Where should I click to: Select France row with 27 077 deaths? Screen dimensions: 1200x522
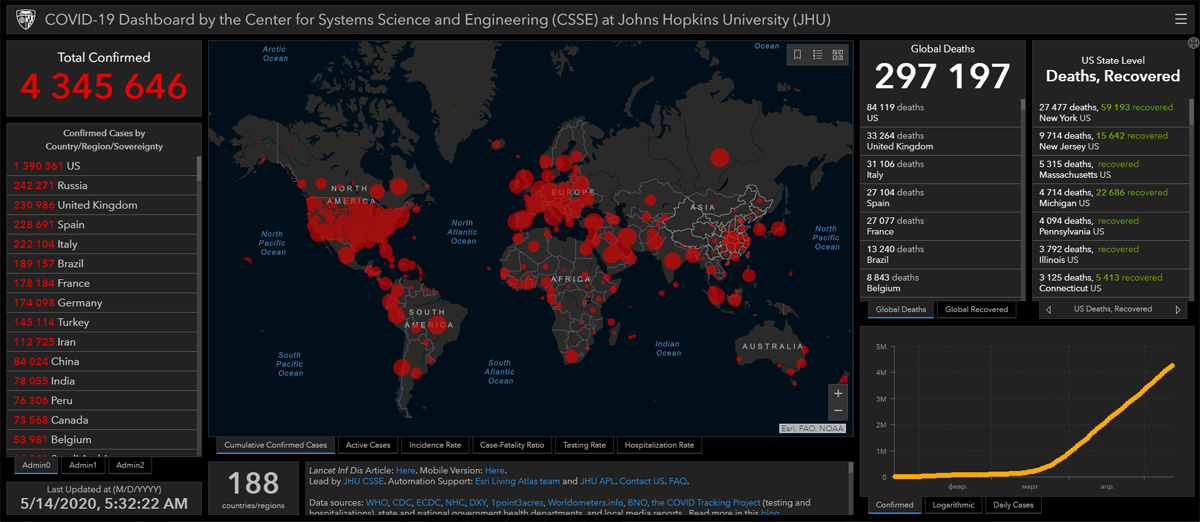(942, 227)
